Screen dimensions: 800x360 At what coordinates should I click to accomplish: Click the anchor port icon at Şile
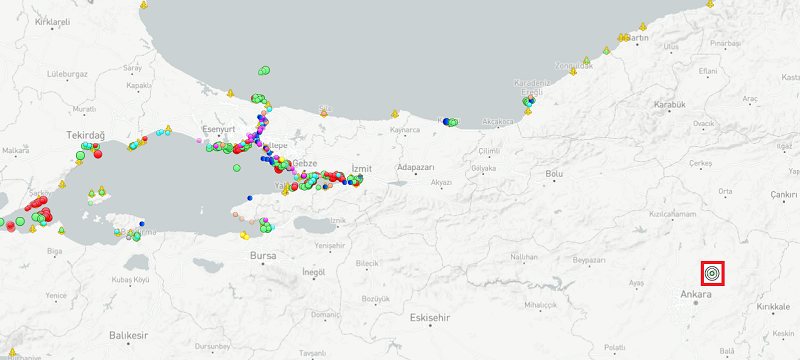tap(323, 113)
